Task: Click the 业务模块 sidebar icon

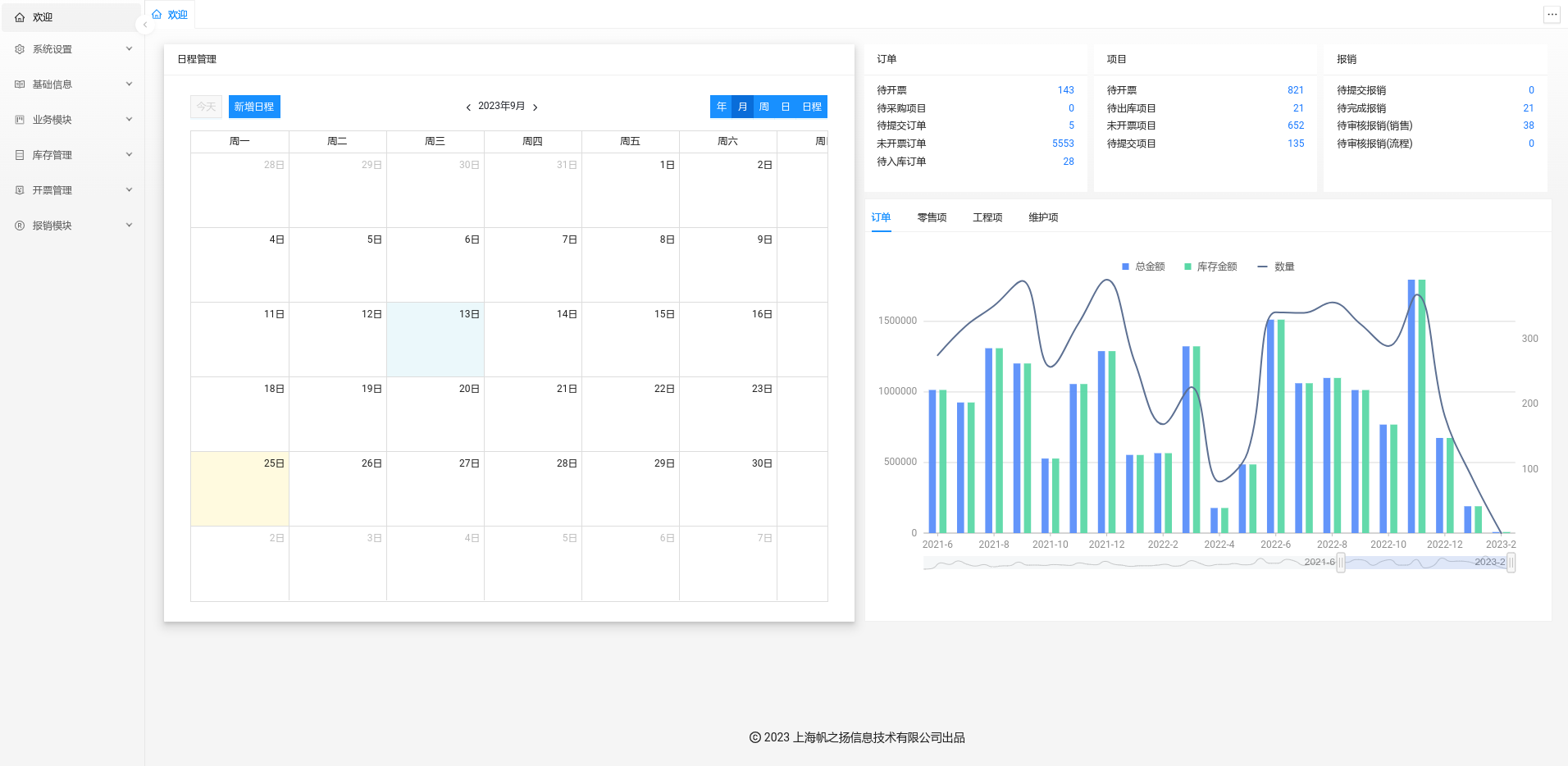Action: 20,120
